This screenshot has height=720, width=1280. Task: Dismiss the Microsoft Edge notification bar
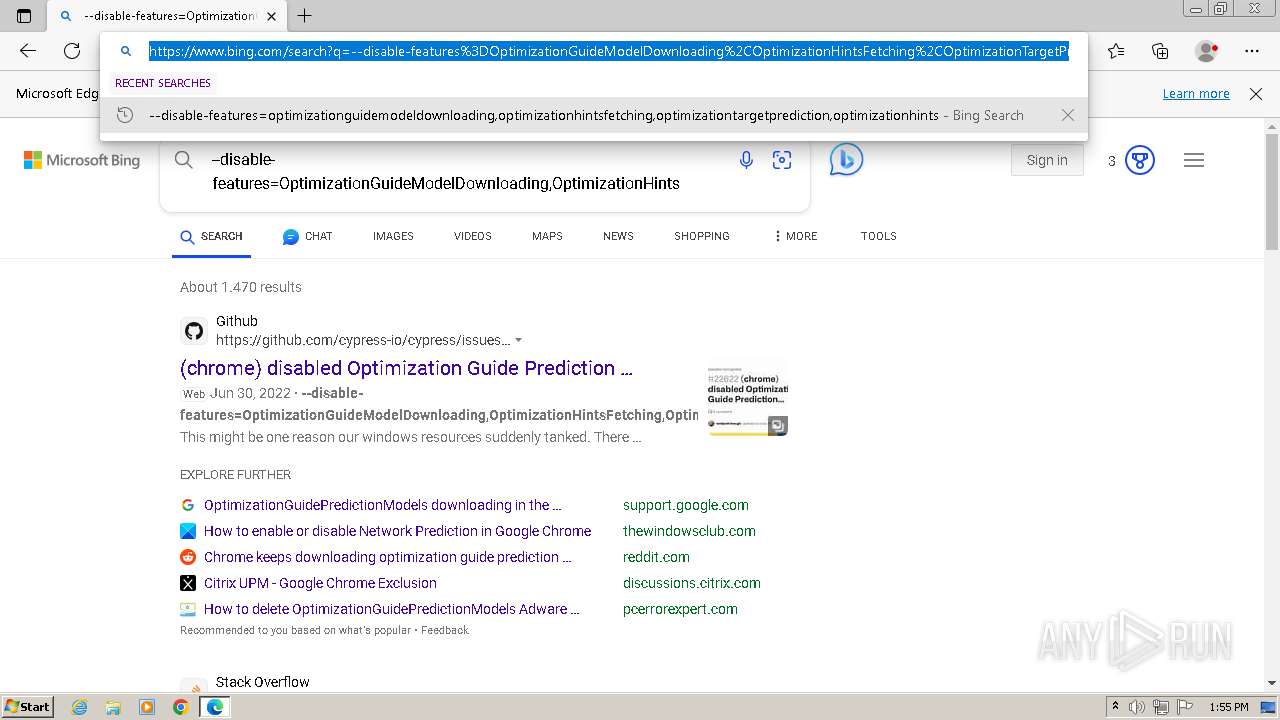1256,94
